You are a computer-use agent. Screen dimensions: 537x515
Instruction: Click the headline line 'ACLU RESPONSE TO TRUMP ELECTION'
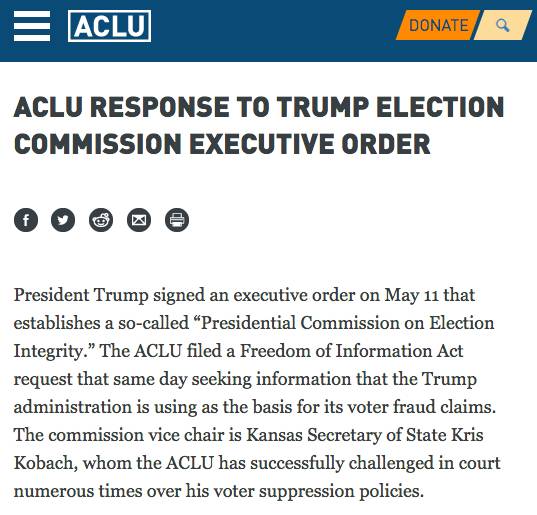(259, 107)
